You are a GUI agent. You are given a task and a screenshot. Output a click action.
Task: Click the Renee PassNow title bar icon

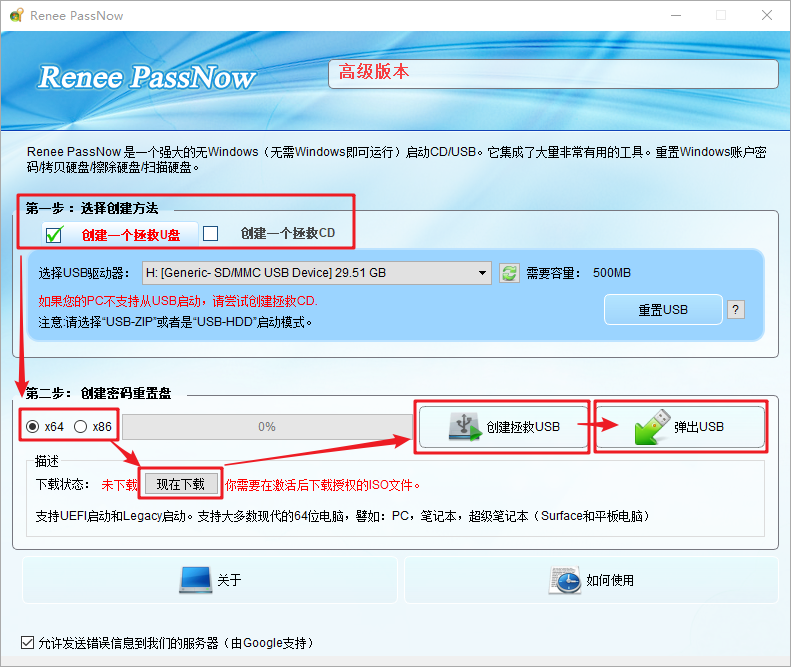[13, 15]
